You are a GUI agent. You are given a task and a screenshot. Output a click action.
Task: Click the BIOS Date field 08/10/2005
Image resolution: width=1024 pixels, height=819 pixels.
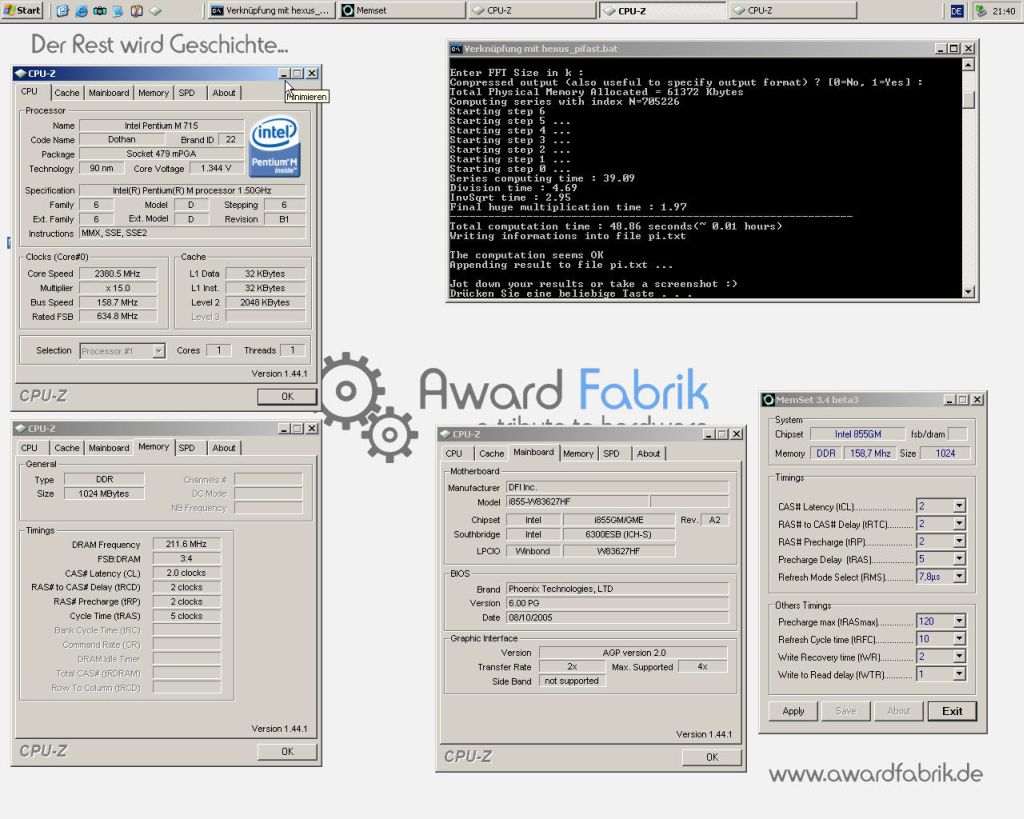pyautogui.click(x=617, y=617)
